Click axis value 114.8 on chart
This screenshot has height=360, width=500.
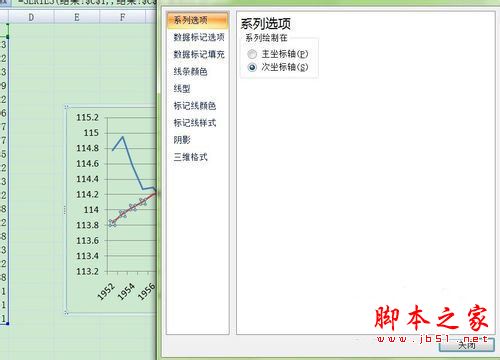coord(87,148)
